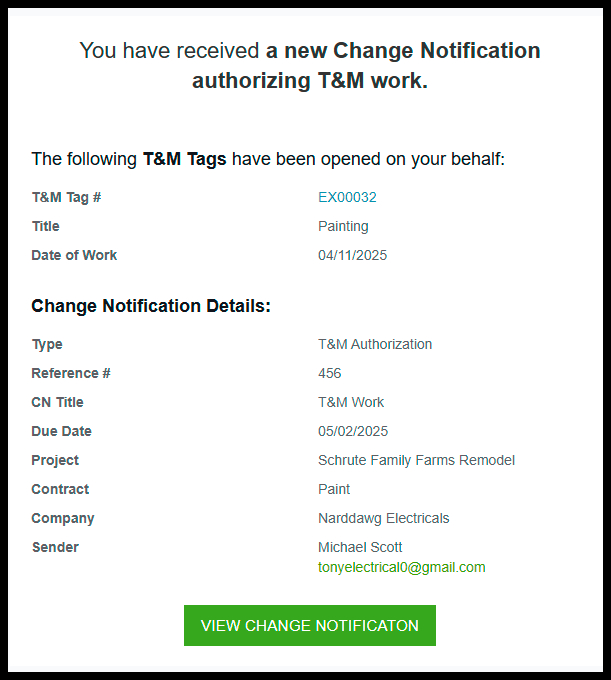
Task: Click the Change Notification Details heading
Action: click(151, 306)
